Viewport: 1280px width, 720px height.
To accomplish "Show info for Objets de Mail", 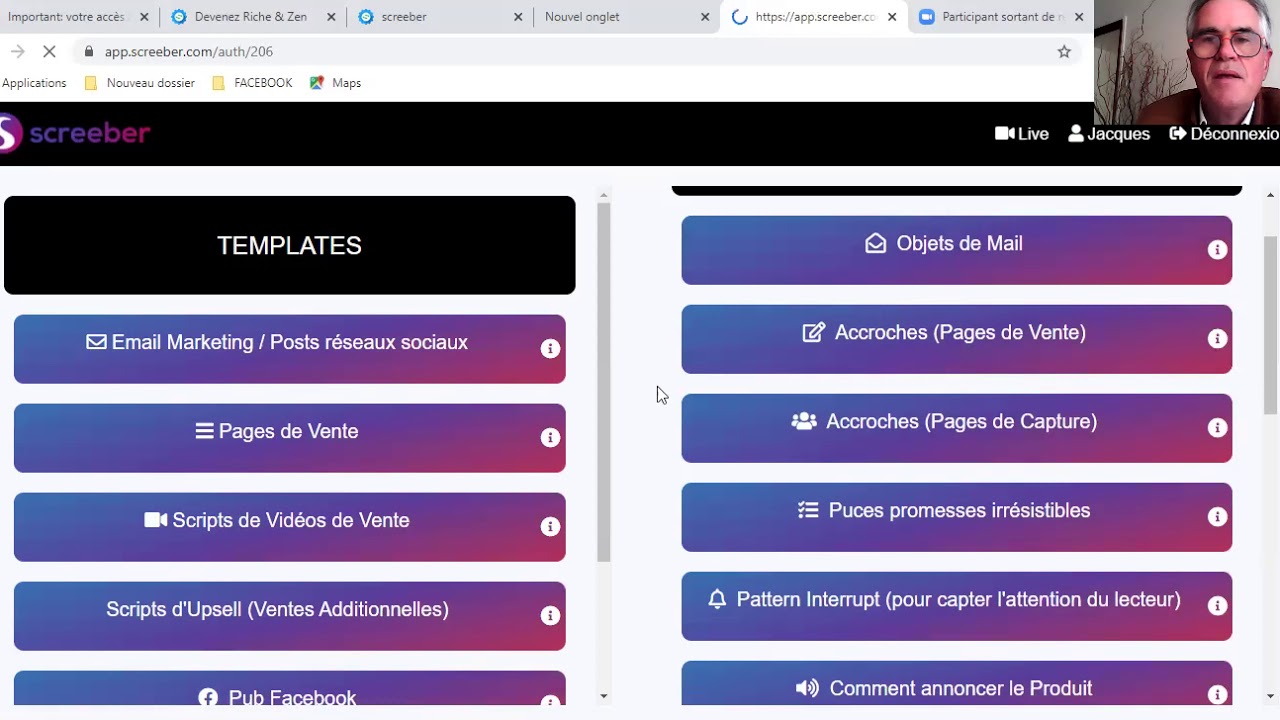I will click(x=1217, y=250).
